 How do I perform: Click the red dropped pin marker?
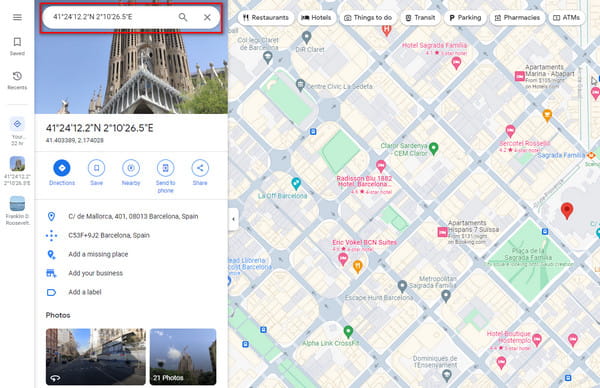(x=567, y=211)
